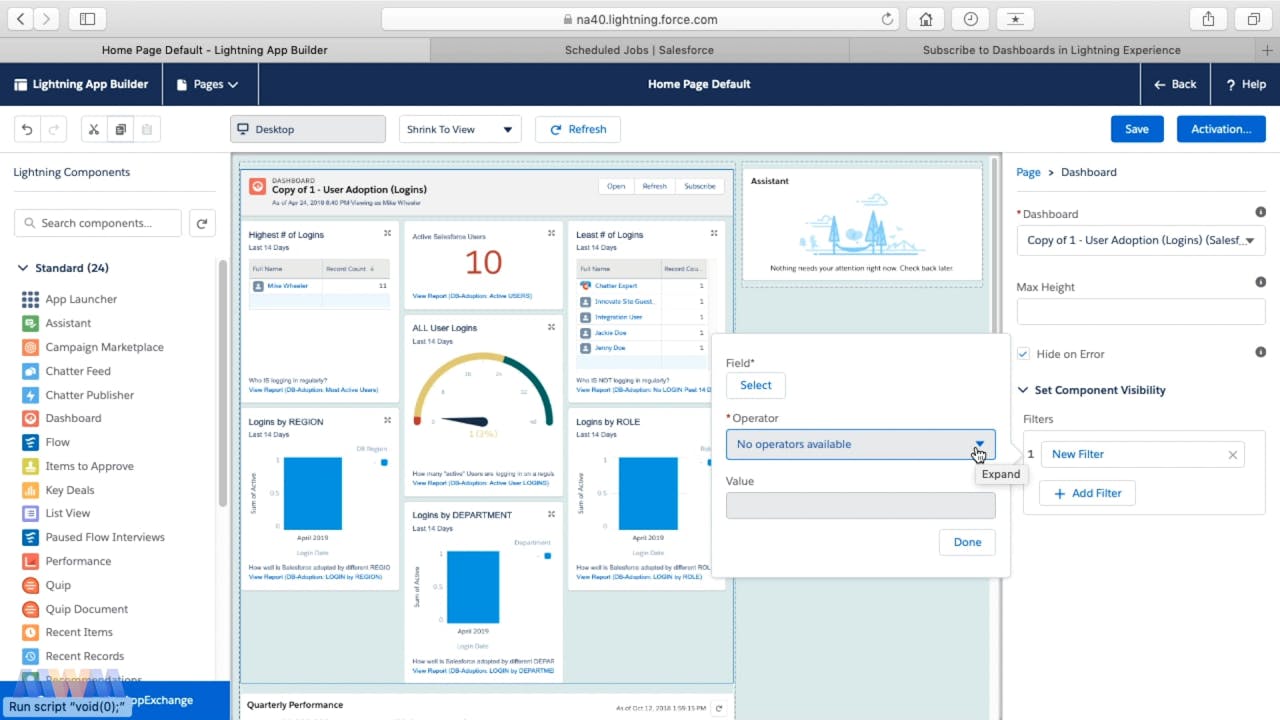Expand the ALL User Logins chart
This screenshot has height=720, width=1280.
coord(551,327)
